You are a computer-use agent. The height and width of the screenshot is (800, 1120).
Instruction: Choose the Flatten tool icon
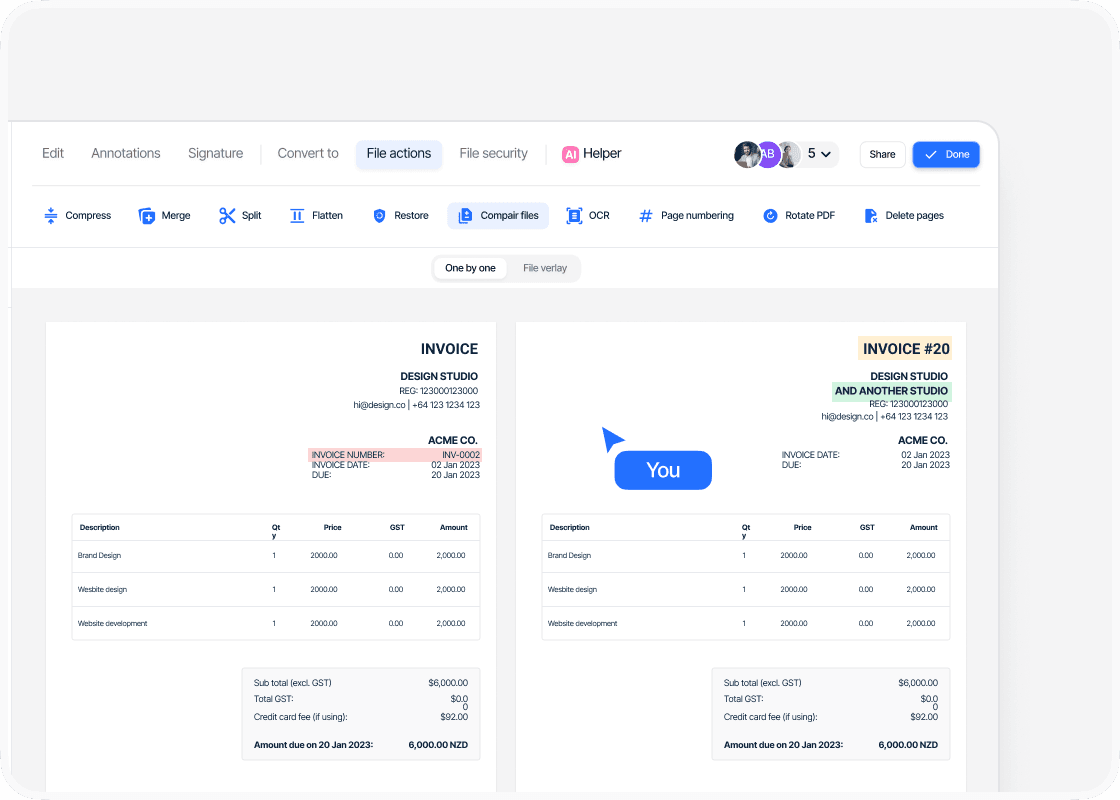(x=297, y=216)
